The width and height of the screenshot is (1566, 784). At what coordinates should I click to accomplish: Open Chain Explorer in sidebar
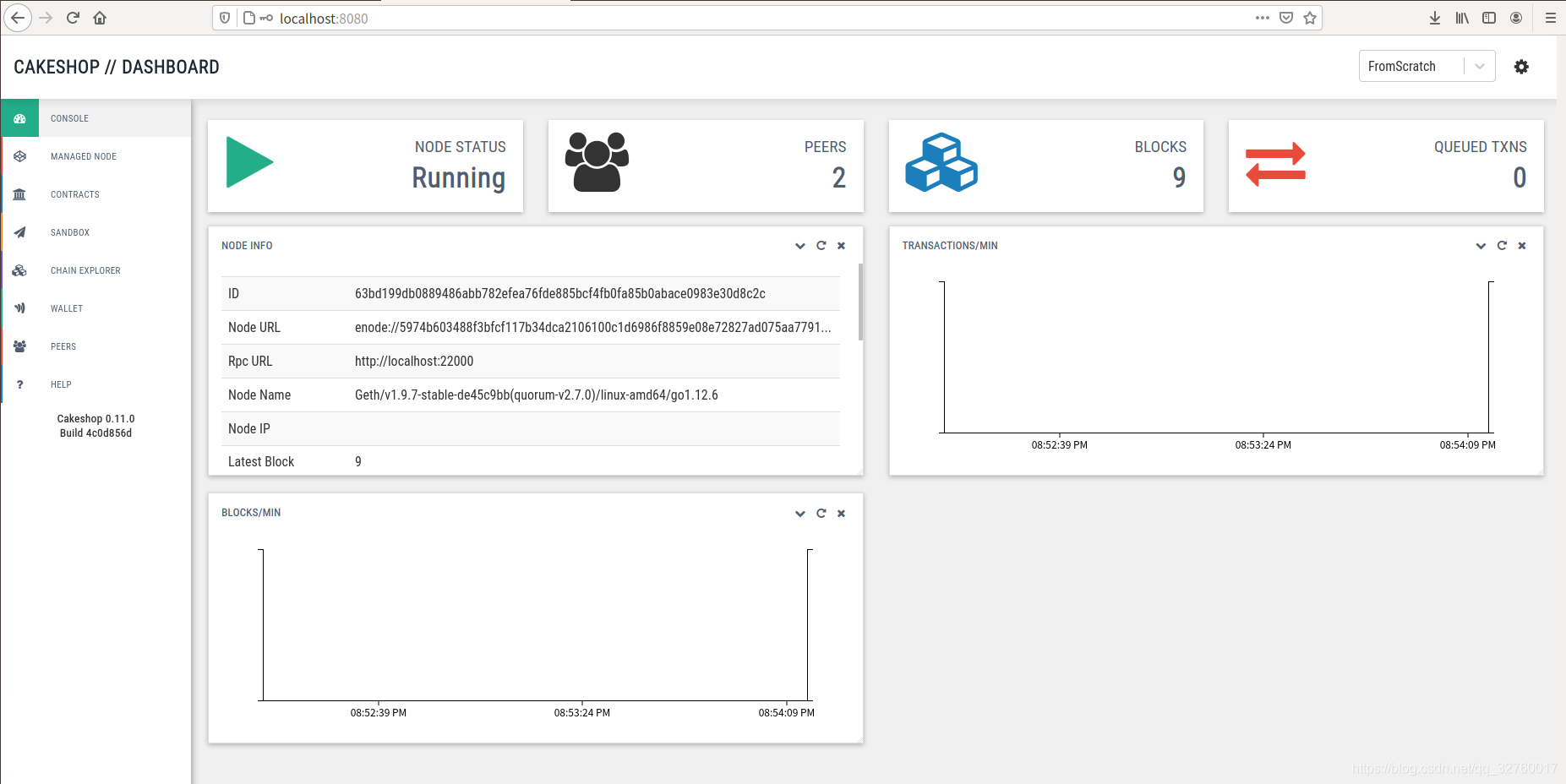[x=85, y=270]
